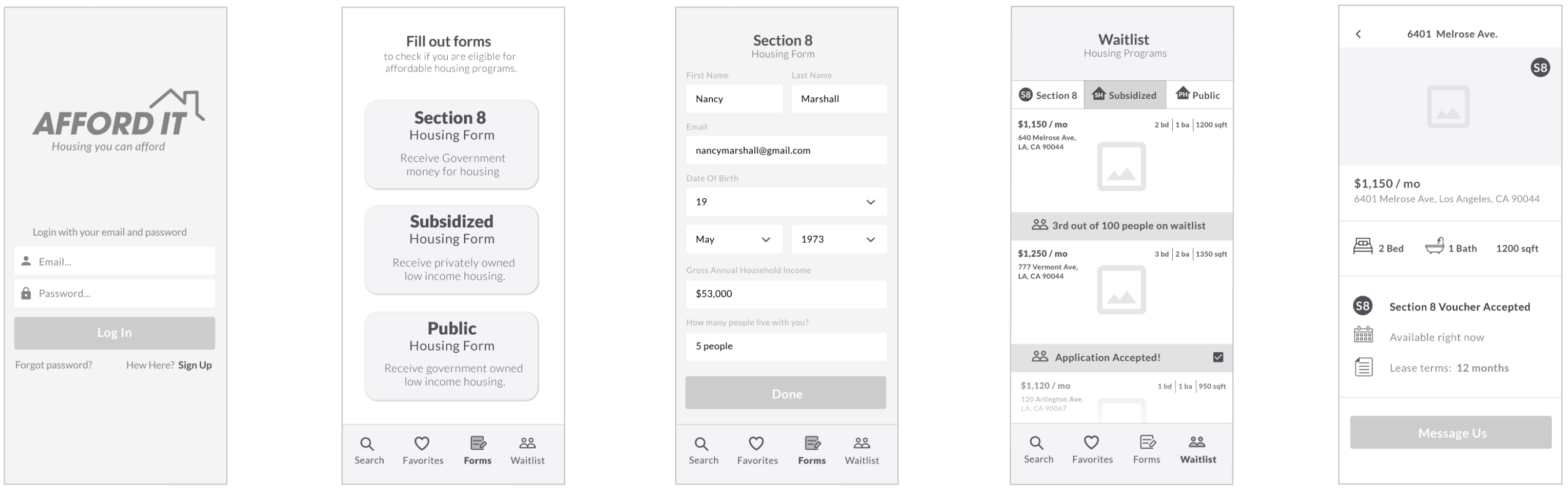Follow the Sign Up link
Viewport: 1568px width, 488px height.
195,365
